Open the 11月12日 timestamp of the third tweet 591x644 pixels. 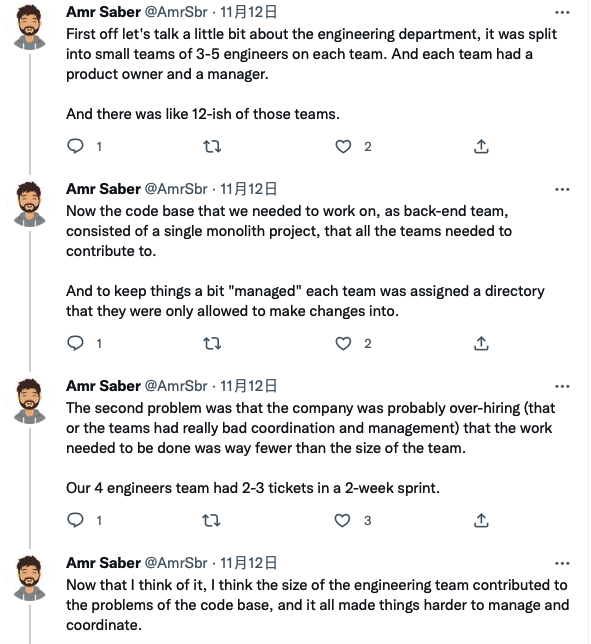tap(248, 386)
